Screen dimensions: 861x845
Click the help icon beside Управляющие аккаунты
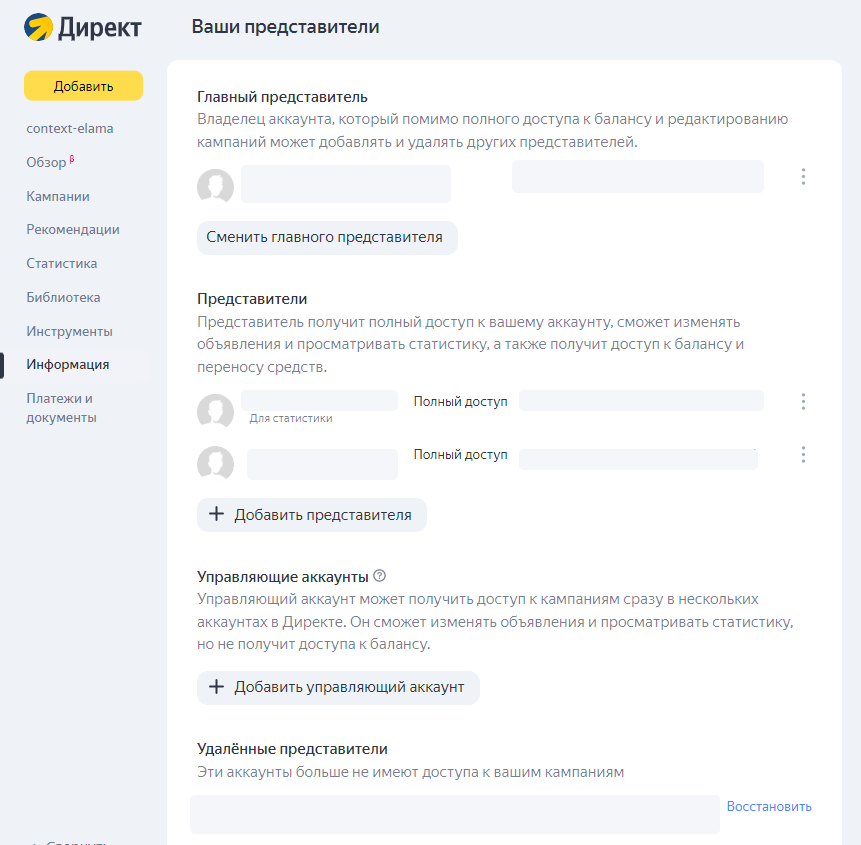[x=379, y=577]
